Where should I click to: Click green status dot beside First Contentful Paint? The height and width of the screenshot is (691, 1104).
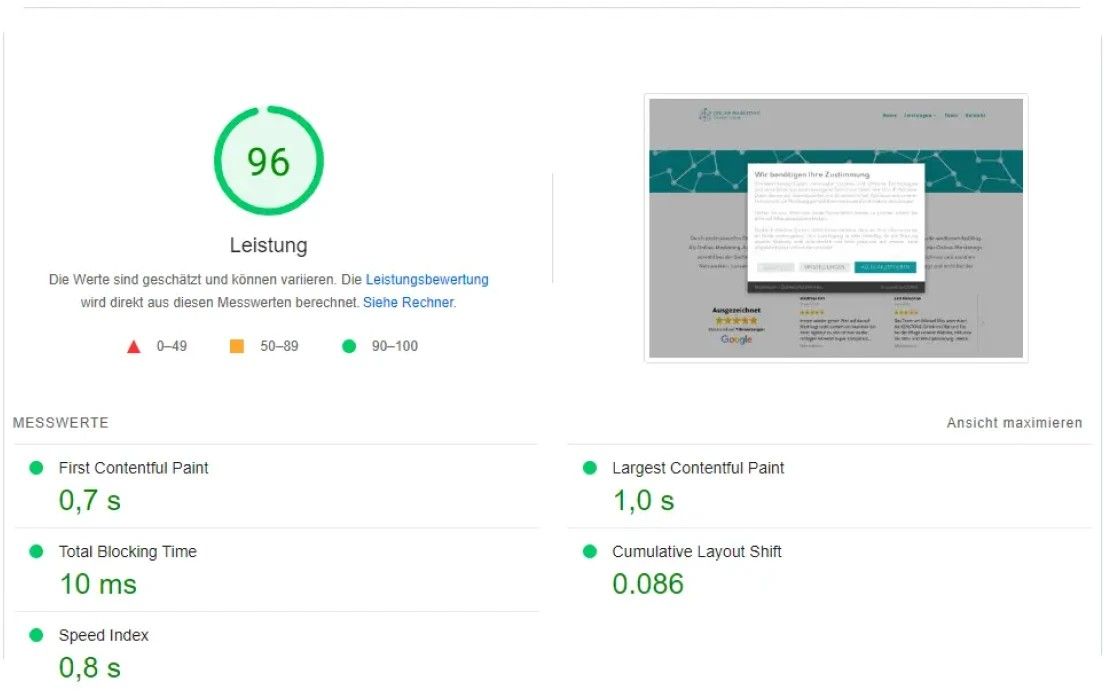click(37, 468)
